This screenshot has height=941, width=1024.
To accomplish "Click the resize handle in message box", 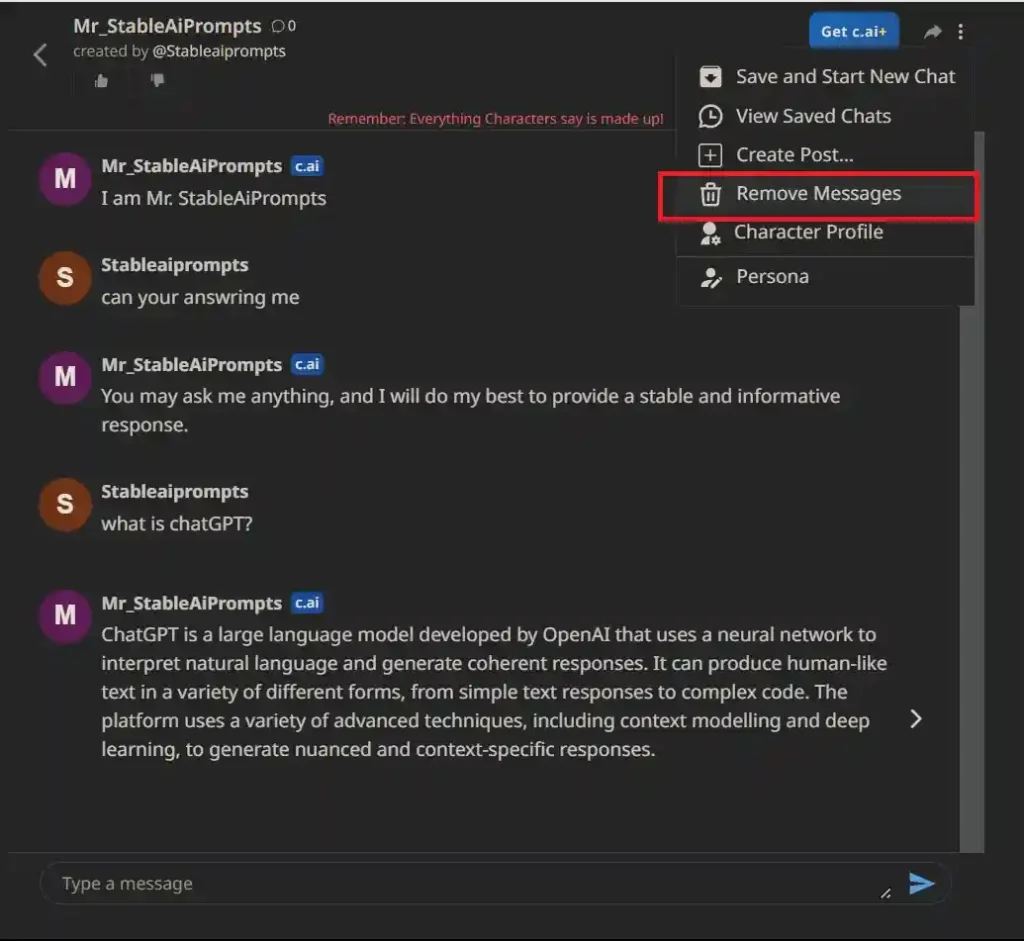I will coord(886,893).
